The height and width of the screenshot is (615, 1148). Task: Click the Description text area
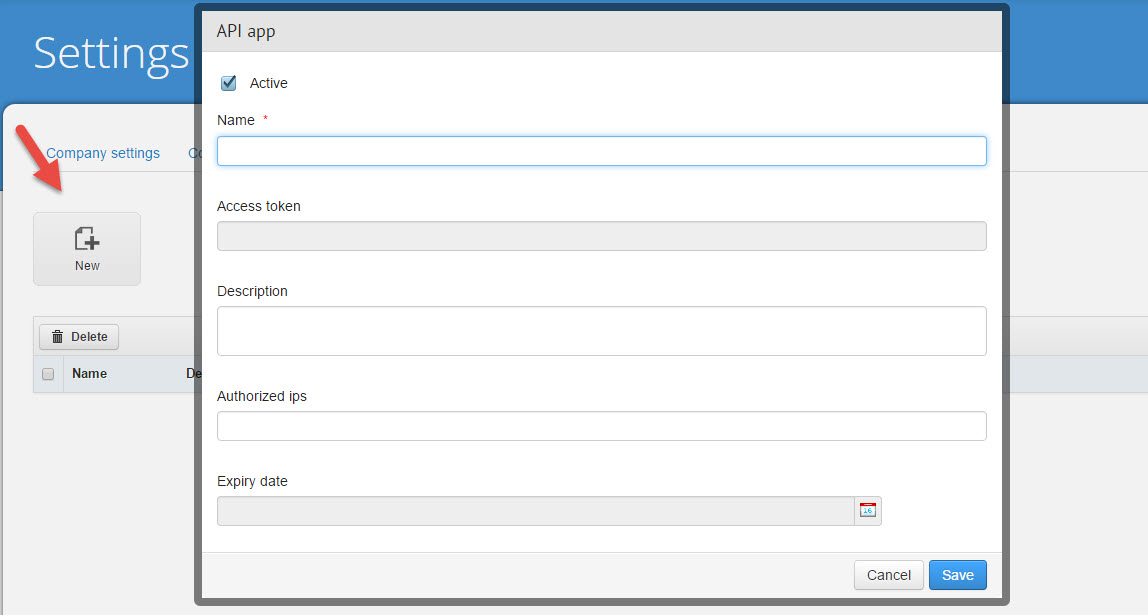(600, 330)
